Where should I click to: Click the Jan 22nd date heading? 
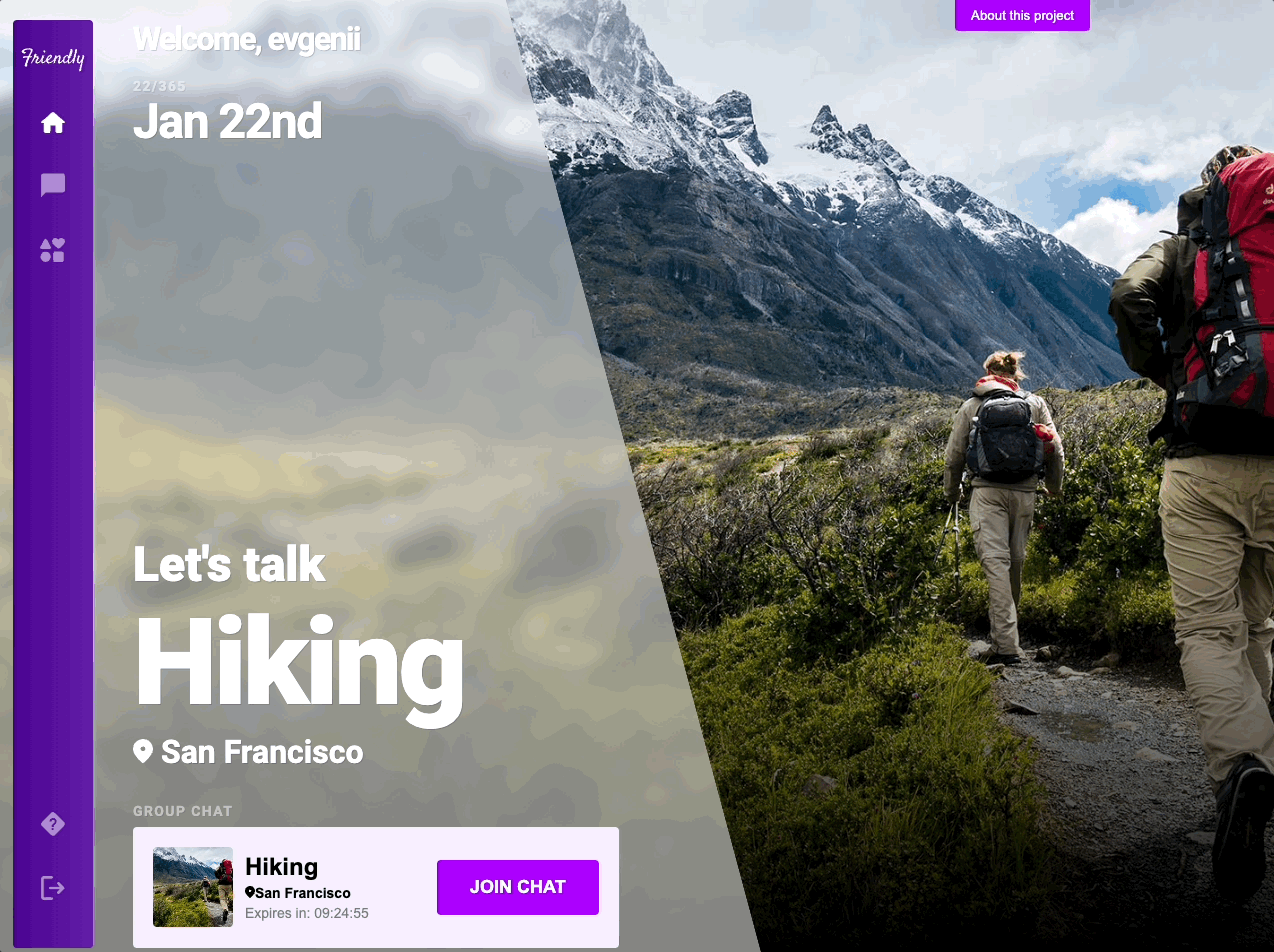tap(228, 121)
